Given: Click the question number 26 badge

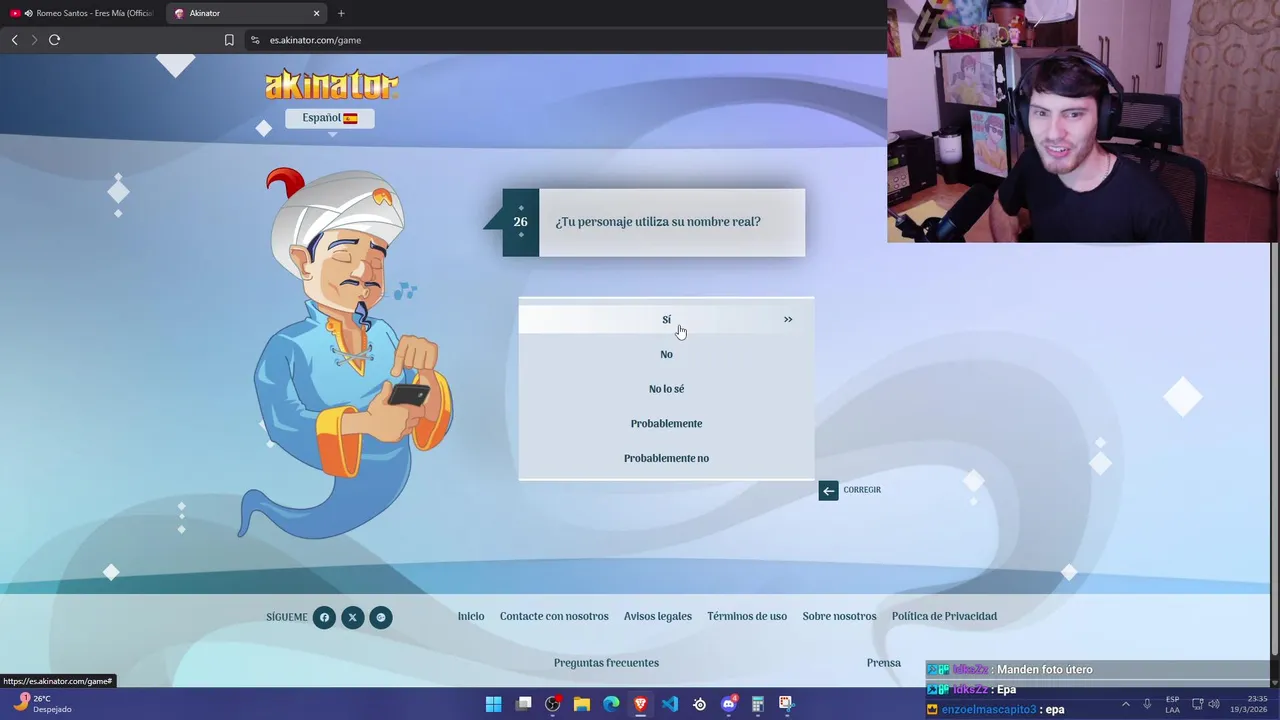Looking at the screenshot, I should click(x=520, y=222).
